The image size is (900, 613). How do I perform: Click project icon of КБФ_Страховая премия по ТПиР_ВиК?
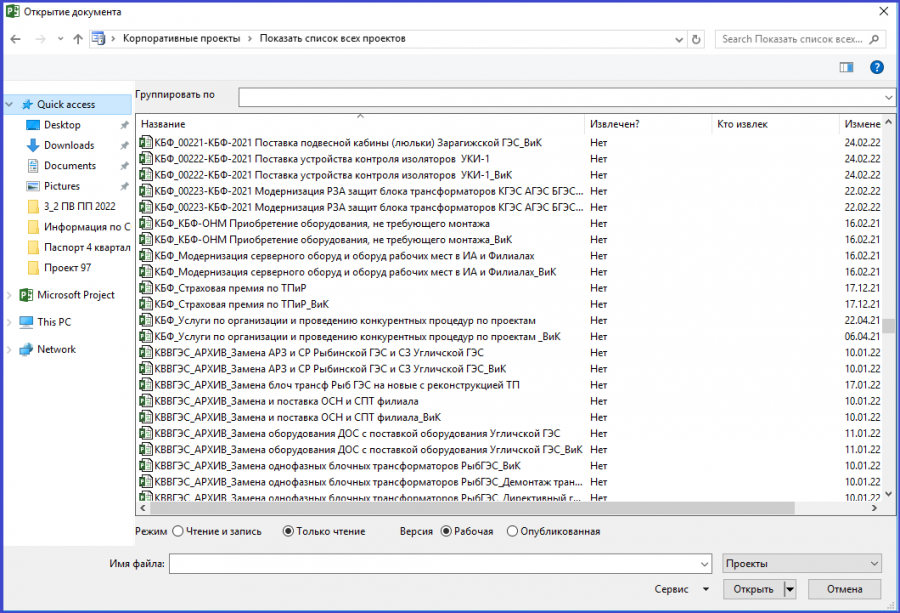coord(146,304)
